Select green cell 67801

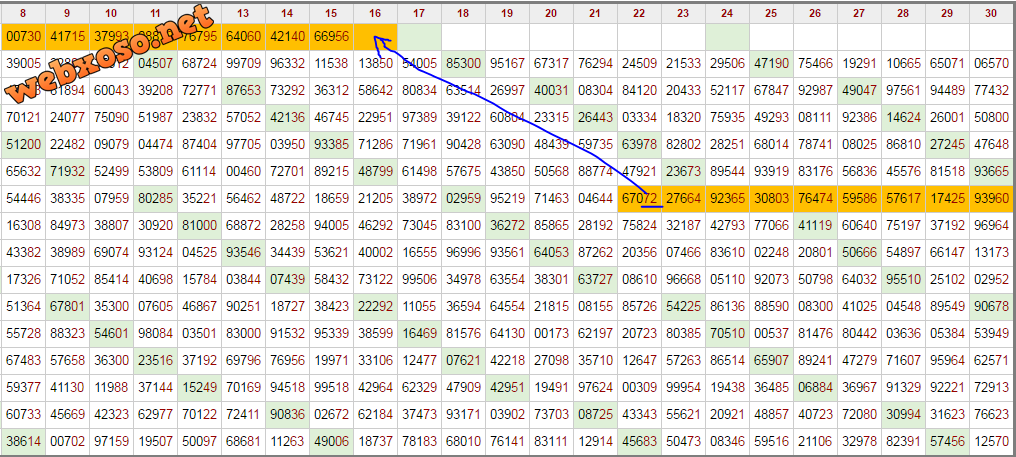pos(67,309)
